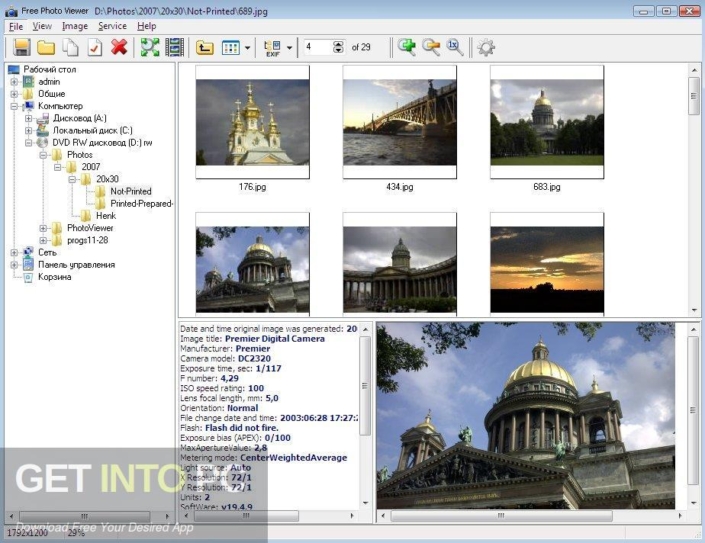Switch to fullscreen with green arrows icon

click(150, 47)
